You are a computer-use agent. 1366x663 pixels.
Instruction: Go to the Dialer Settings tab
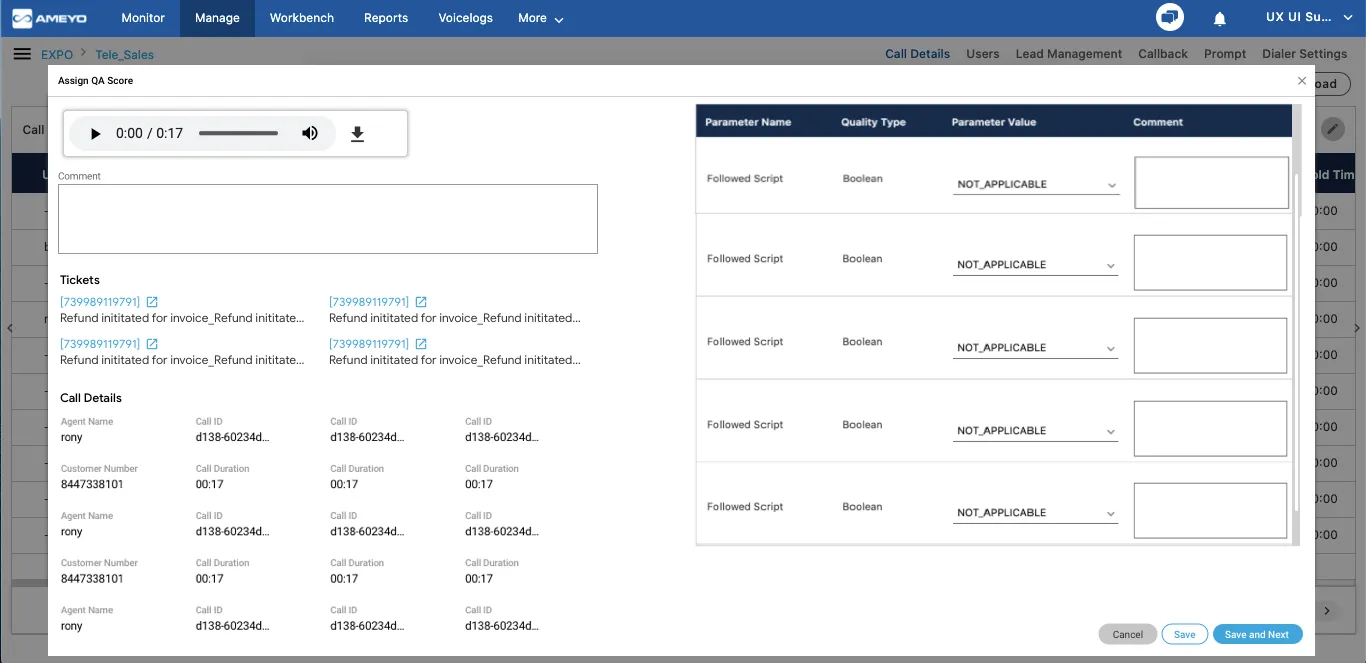1305,54
